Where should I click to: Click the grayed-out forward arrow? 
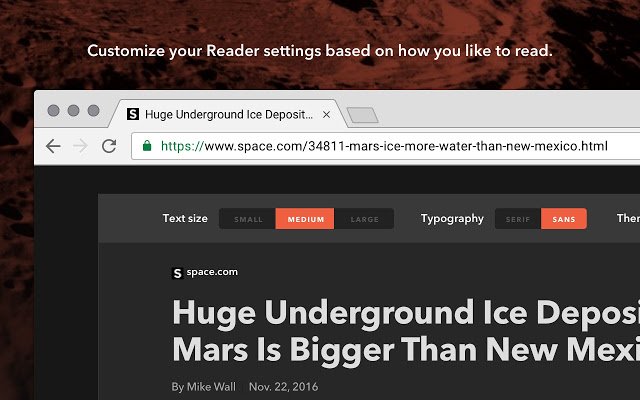[81, 146]
